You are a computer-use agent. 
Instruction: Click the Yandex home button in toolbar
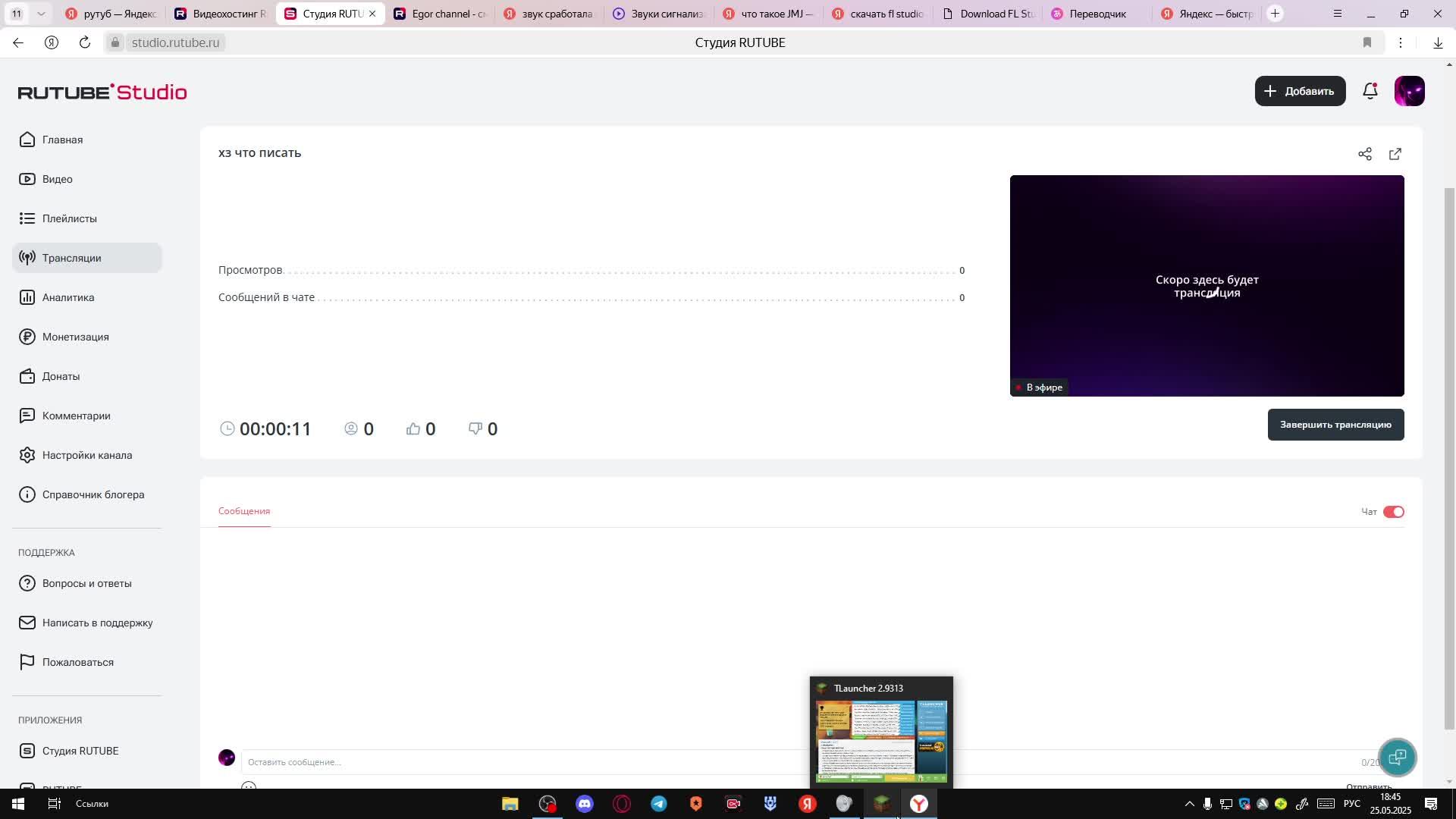pyautogui.click(x=52, y=42)
